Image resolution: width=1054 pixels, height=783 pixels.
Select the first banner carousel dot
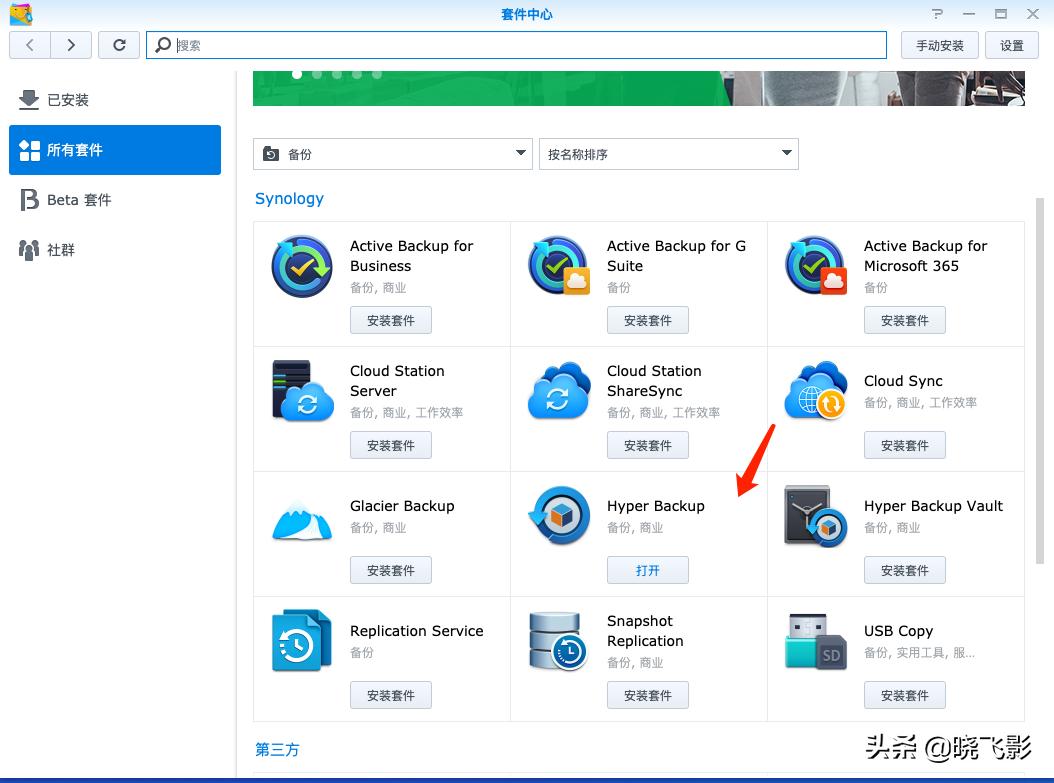coord(296,74)
